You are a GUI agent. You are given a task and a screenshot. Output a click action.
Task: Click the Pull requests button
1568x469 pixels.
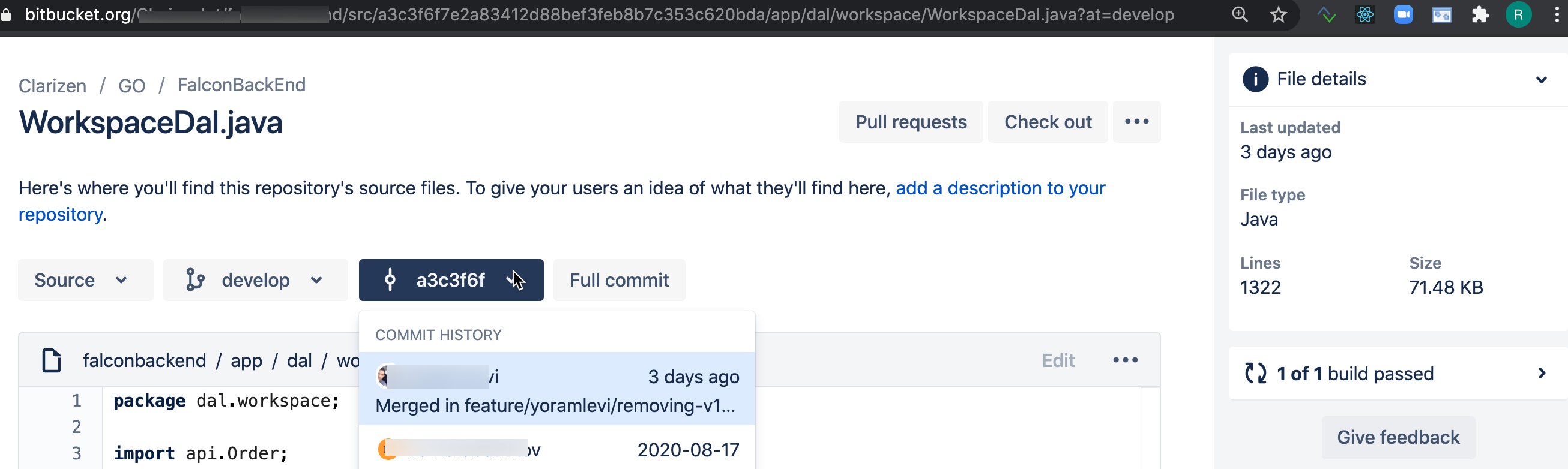coord(911,122)
